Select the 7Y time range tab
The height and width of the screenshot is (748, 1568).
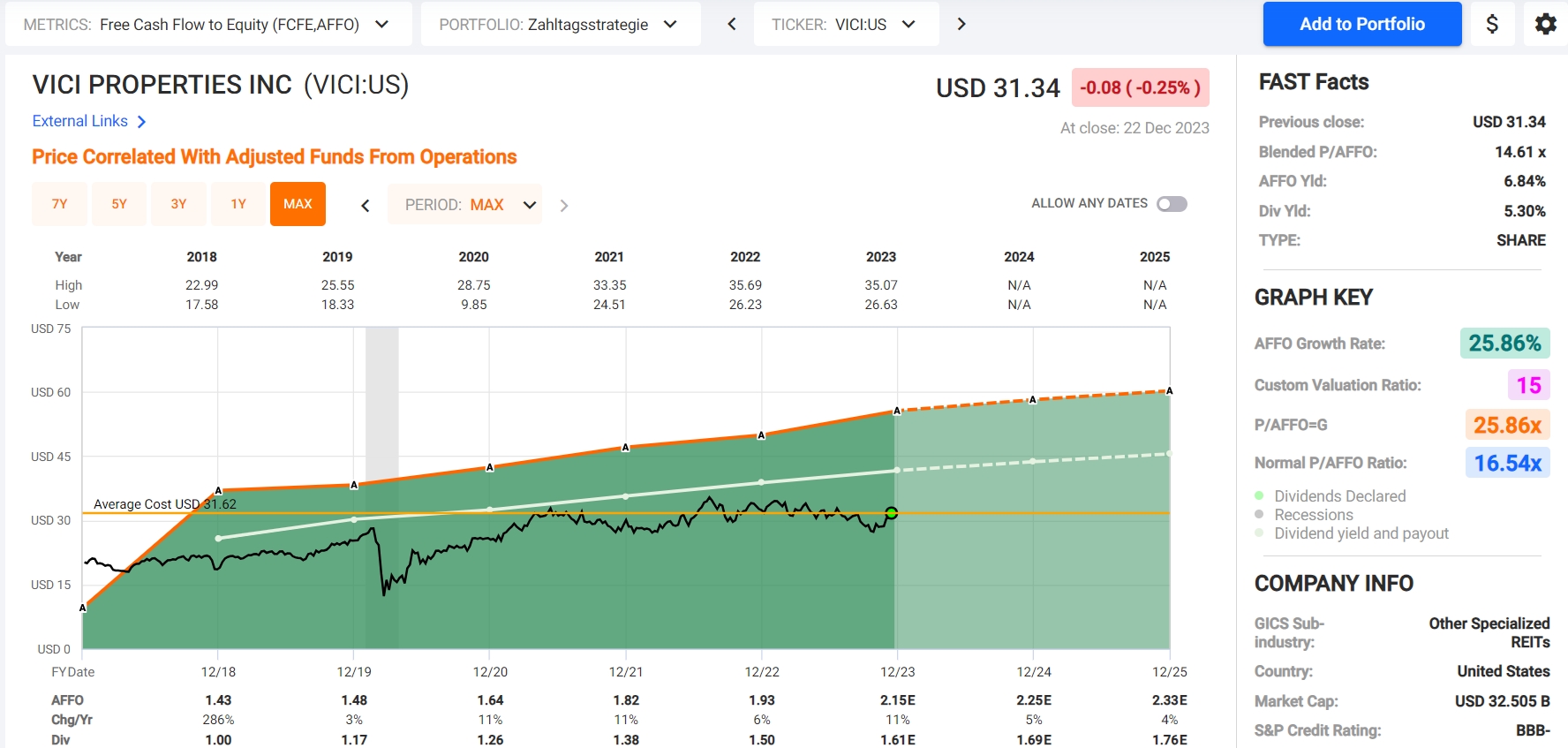click(59, 204)
